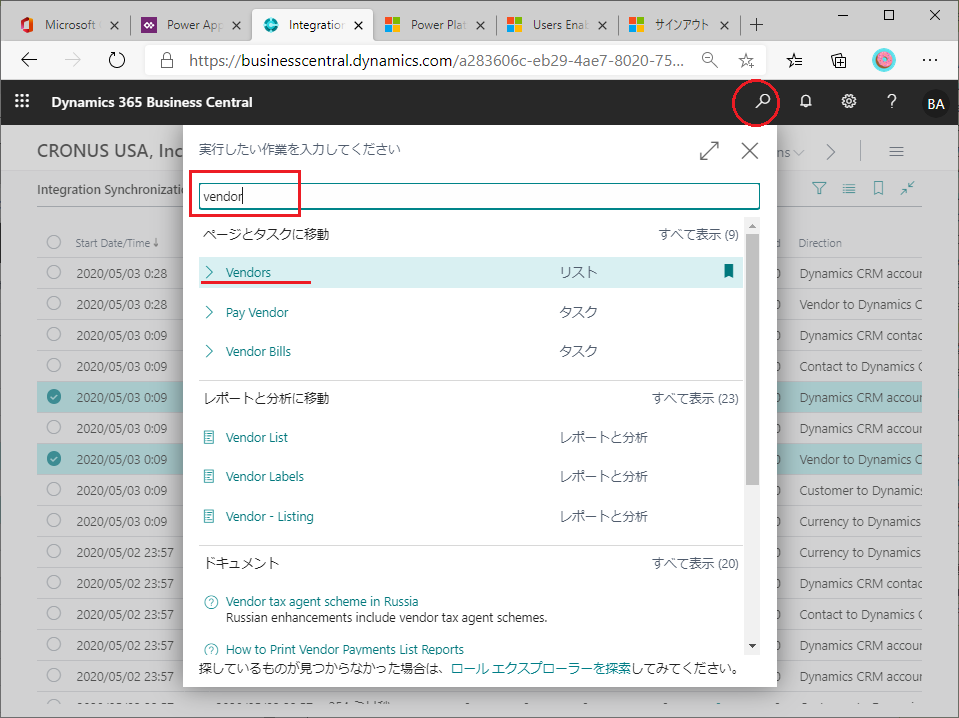Click browser back arrow
The width and height of the screenshot is (959, 718).
pos(29,60)
